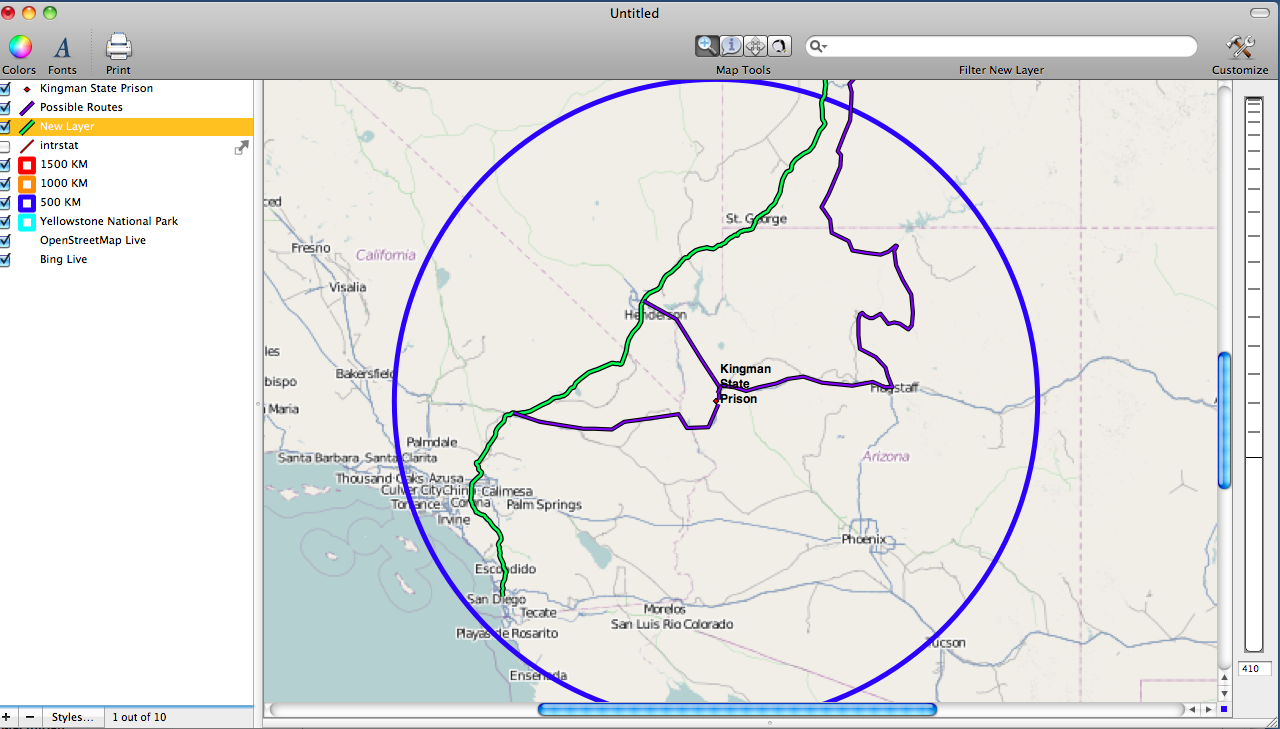The width and height of the screenshot is (1280, 729).
Task: Add a layer with the plus button
Action: 7,717
